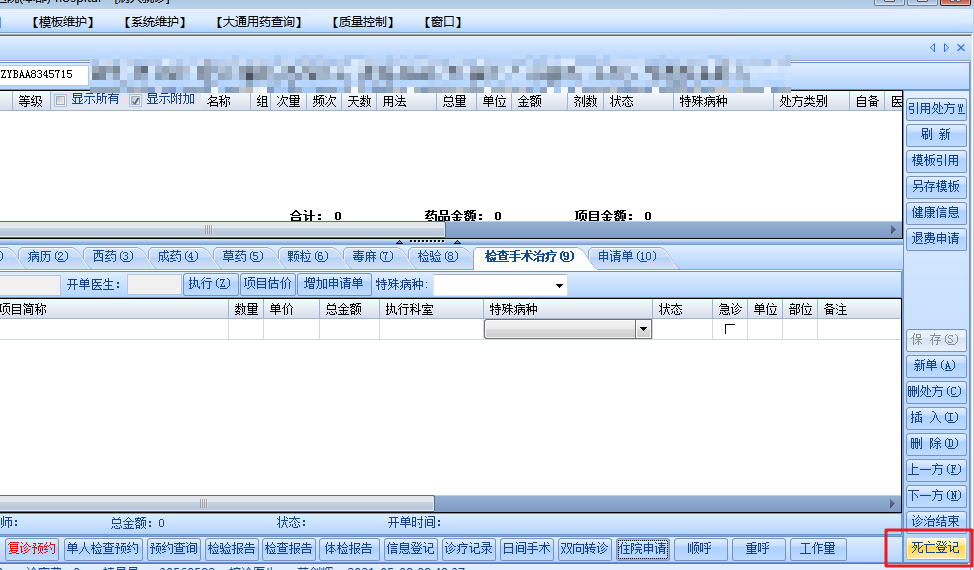Image resolution: width=974 pixels, height=570 pixels.
Task: Click the next-window right arrow icon
Action: coord(946,48)
